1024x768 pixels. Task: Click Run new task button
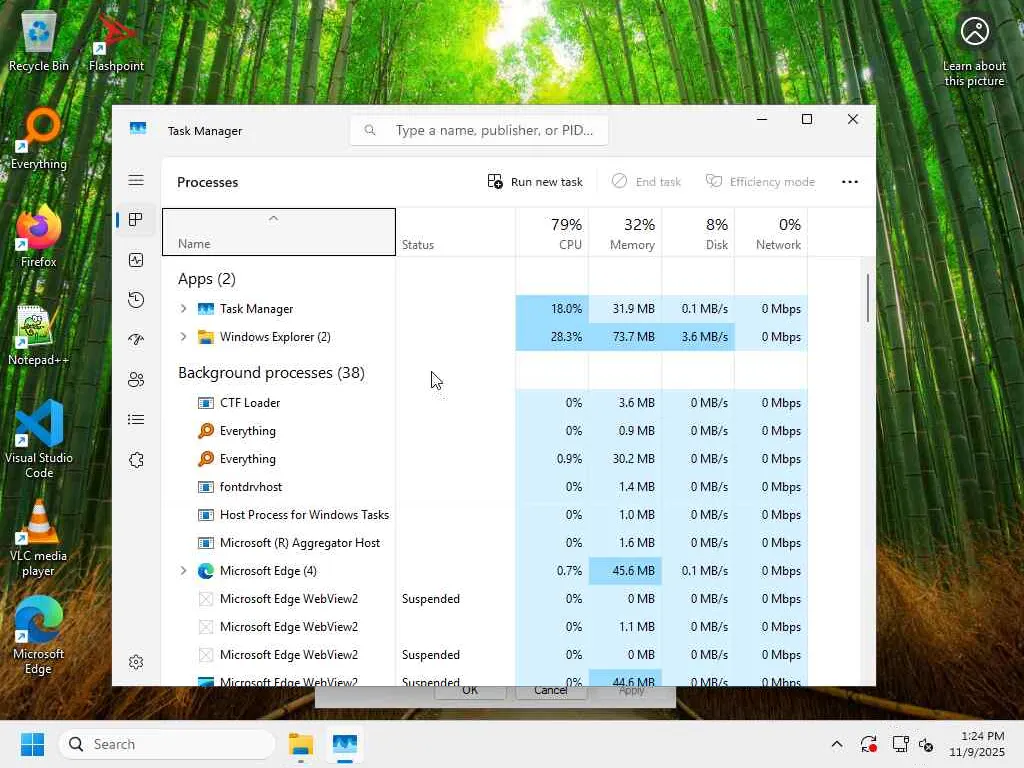[x=535, y=182]
